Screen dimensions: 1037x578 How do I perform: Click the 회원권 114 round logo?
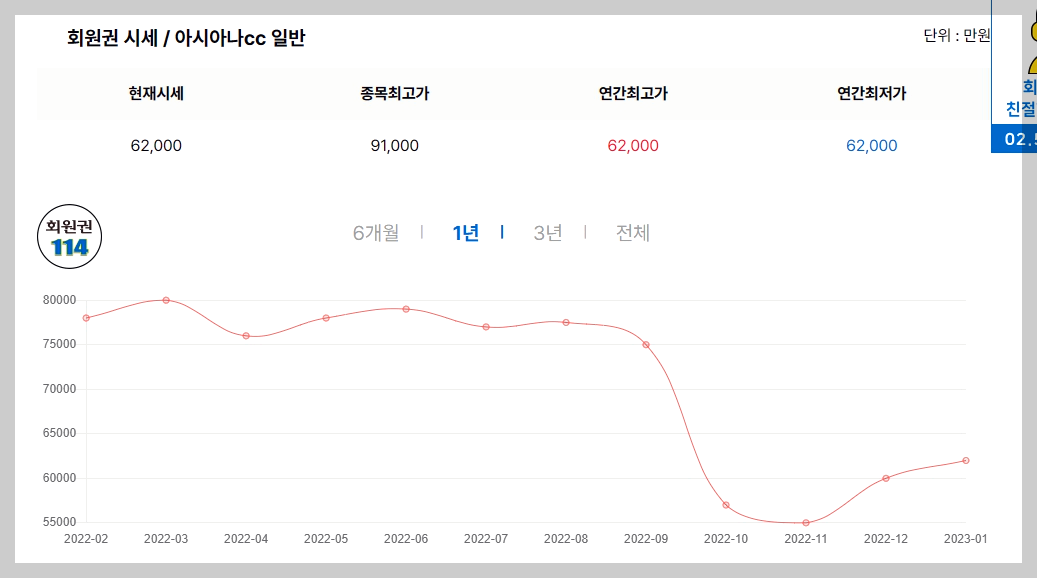(x=69, y=237)
